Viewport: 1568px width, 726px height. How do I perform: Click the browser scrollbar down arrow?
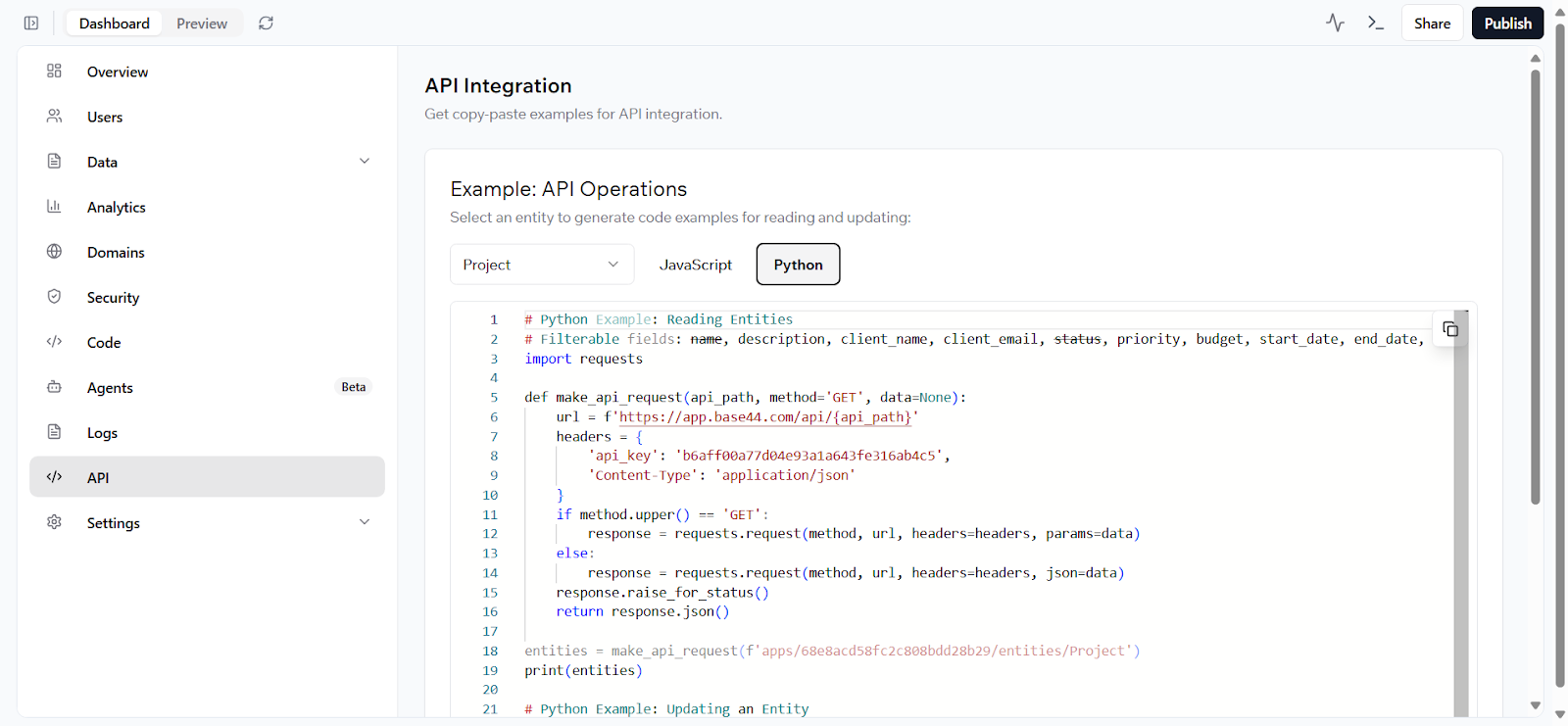tap(1560, 715)
